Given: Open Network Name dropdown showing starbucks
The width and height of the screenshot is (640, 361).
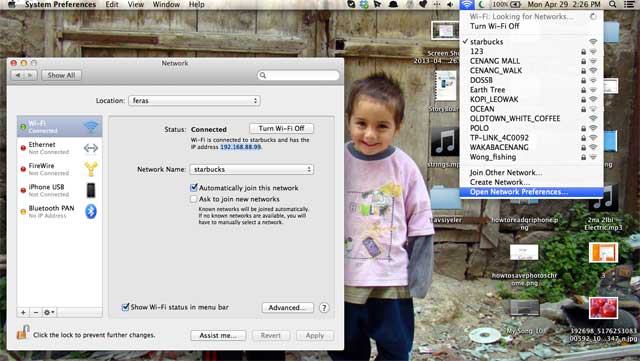Looking at the screenshot, I should 251,169.
